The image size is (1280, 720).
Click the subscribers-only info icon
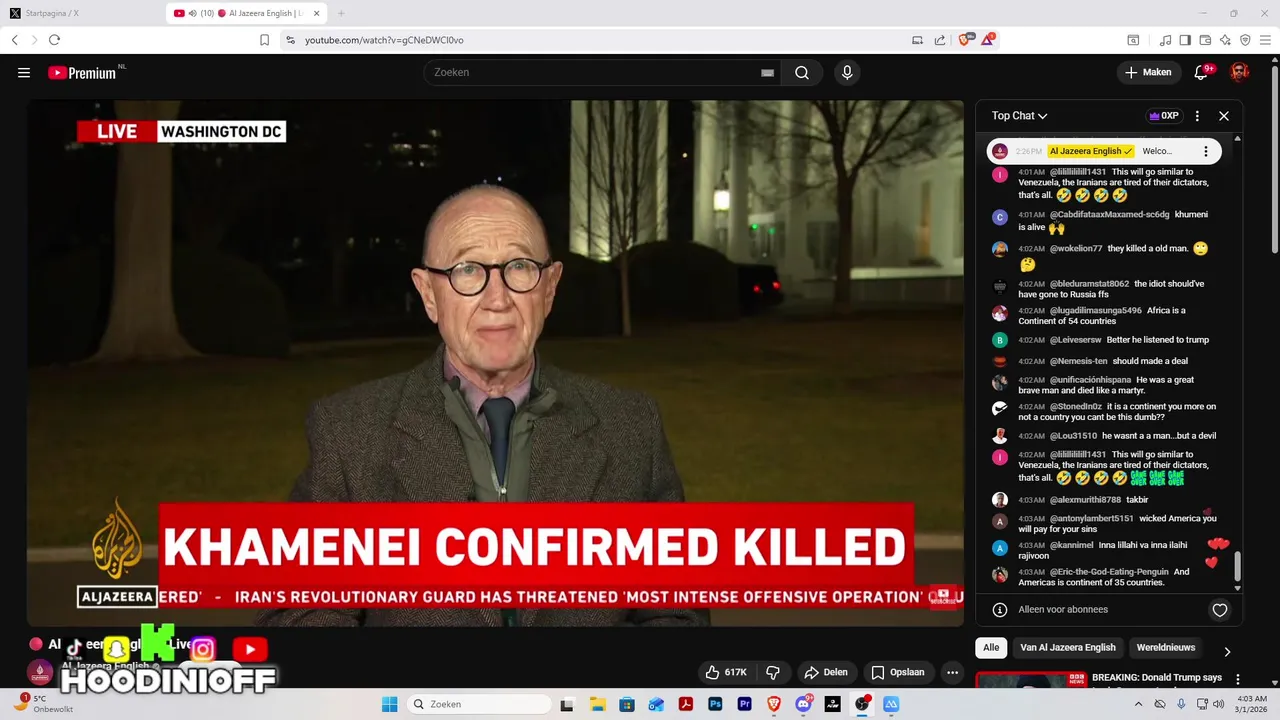tap(999, 610)
